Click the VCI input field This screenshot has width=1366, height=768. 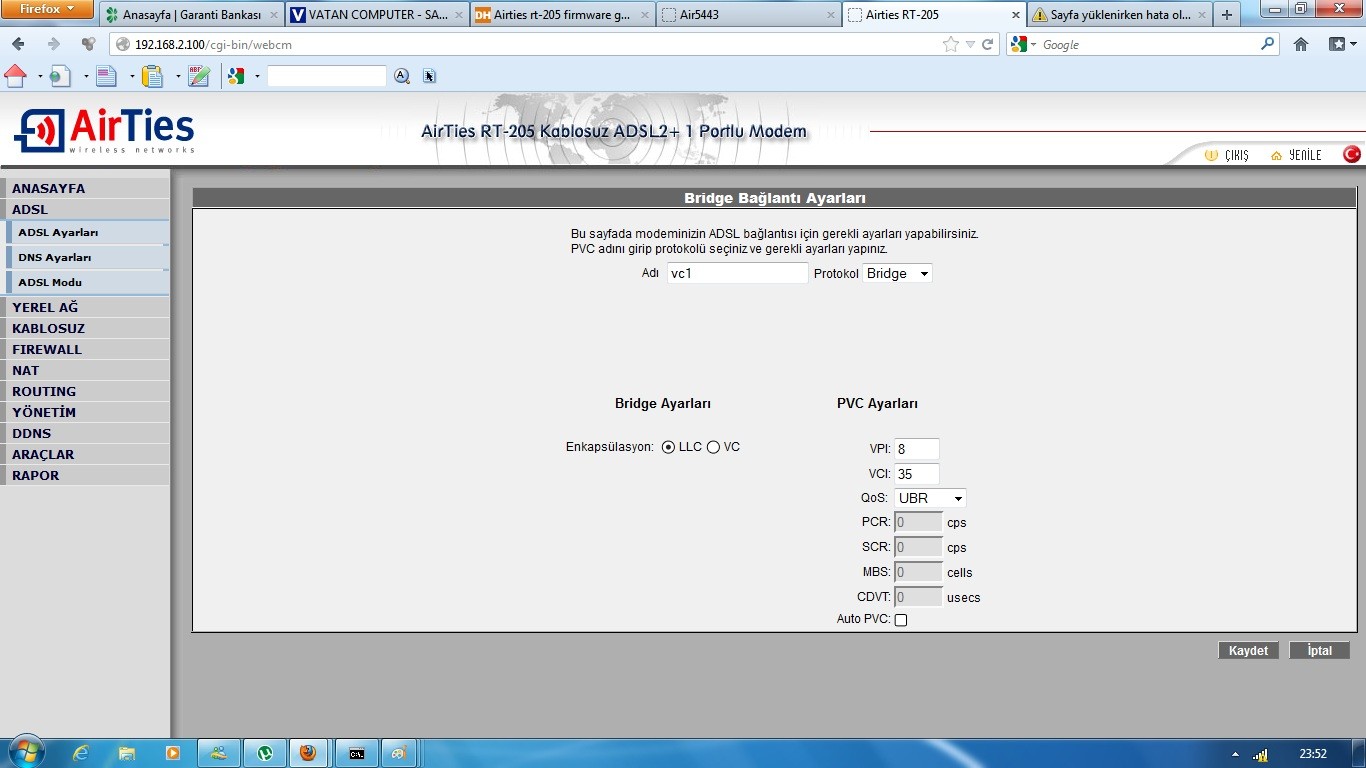917,474
